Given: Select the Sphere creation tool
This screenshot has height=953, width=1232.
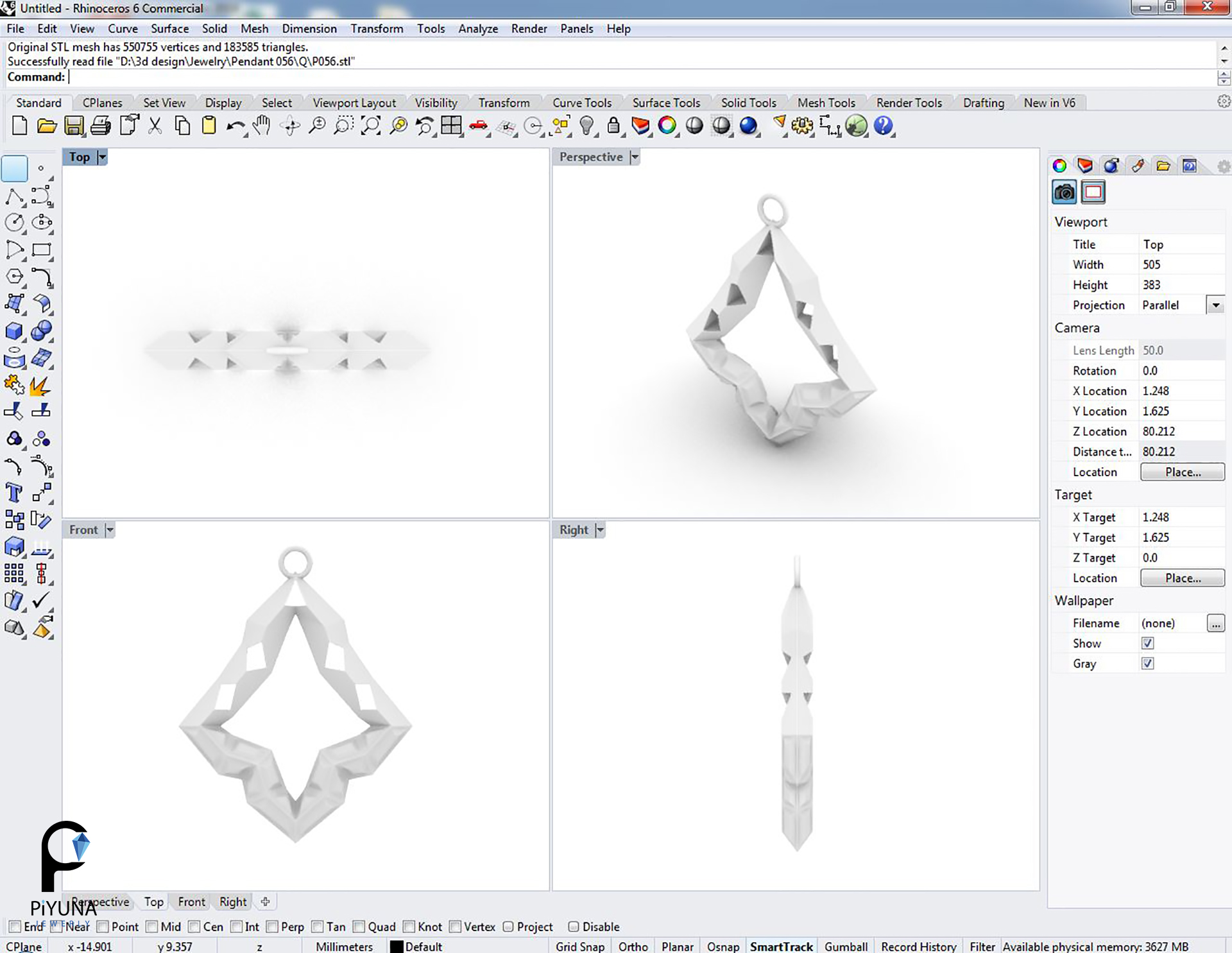Looking at the screenshot, I should click(x=42, y=331).
